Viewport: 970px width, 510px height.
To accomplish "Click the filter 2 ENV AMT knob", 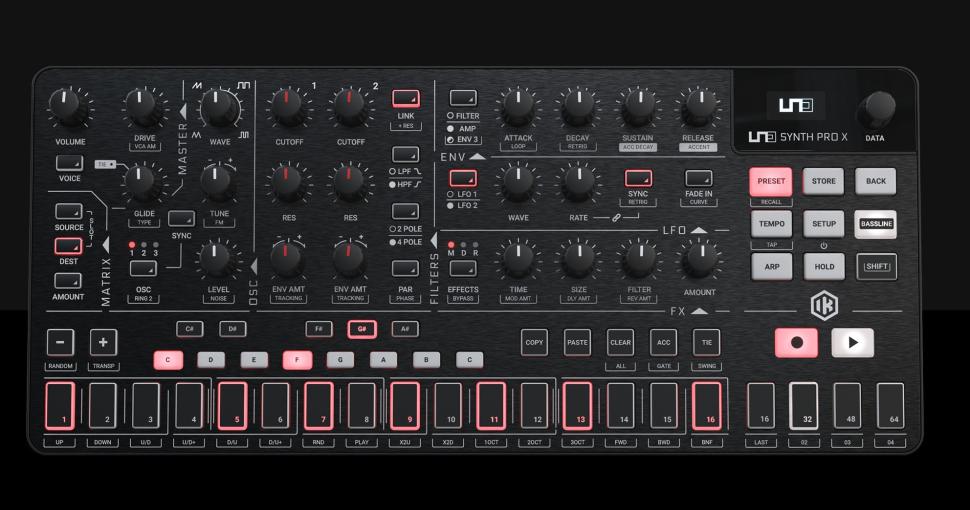I will click(349, 259).
